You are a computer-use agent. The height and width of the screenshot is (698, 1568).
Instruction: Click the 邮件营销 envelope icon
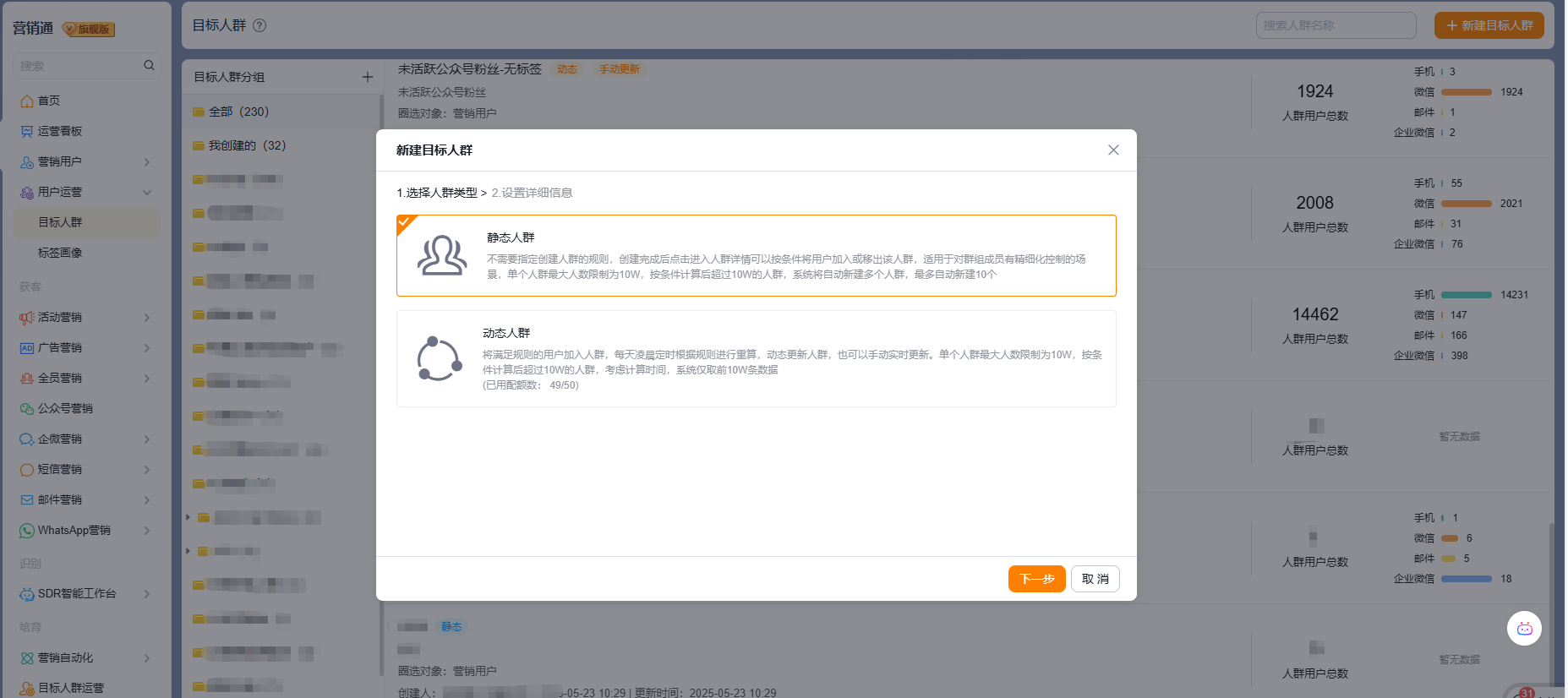click(27, 500)
